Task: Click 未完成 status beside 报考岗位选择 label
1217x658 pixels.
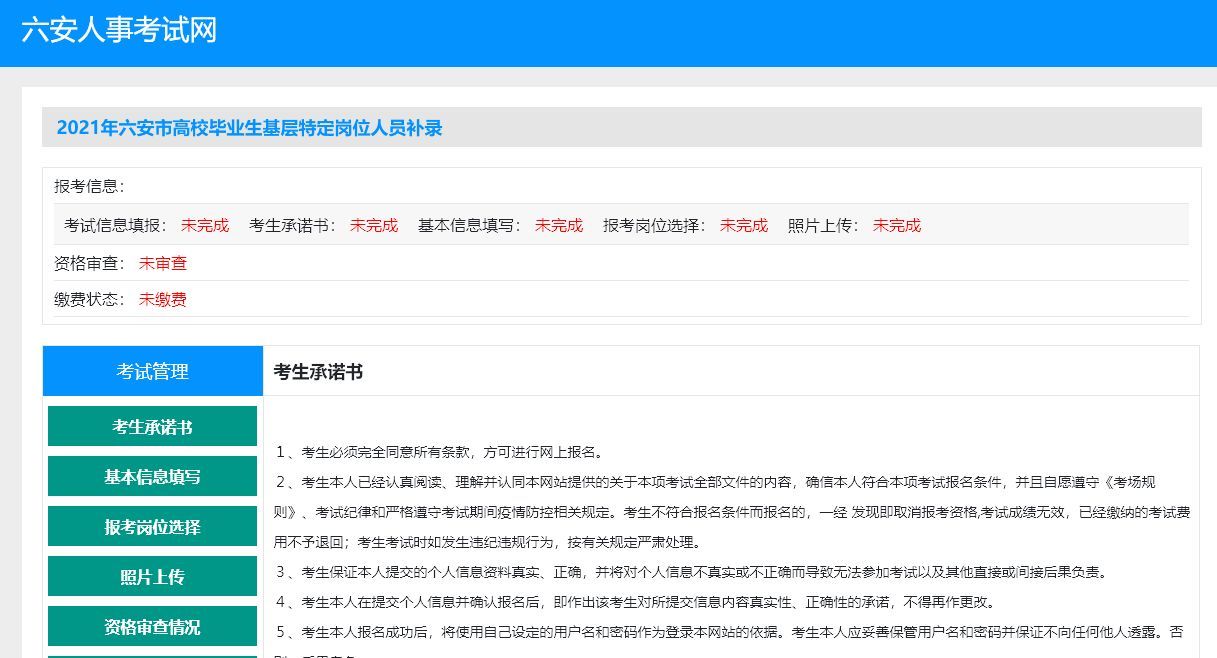Action: pyautogui.click(x=743, y=225)
